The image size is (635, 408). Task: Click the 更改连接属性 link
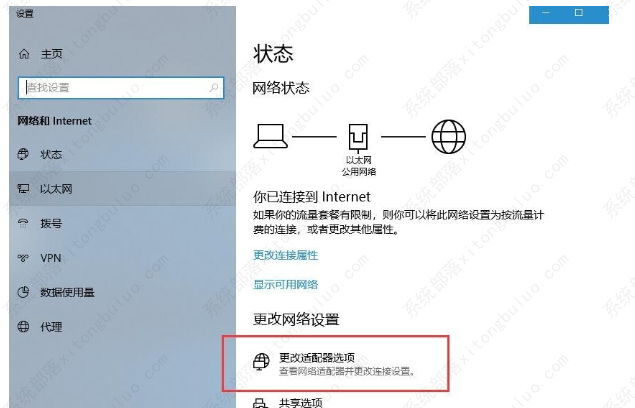(286, 255)
